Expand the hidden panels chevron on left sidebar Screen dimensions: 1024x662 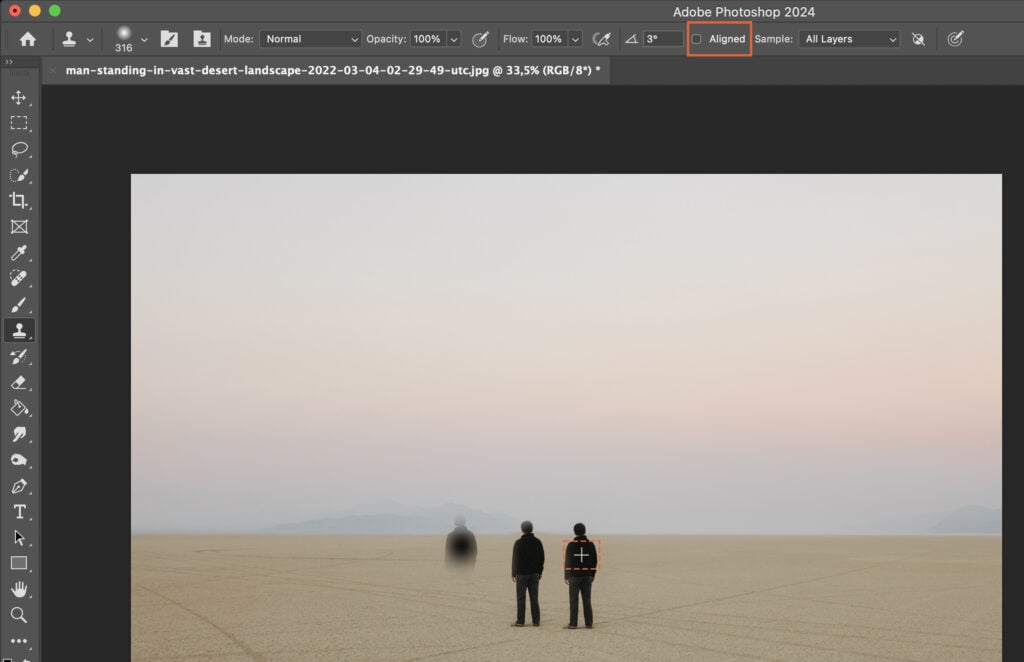point(11,60)
